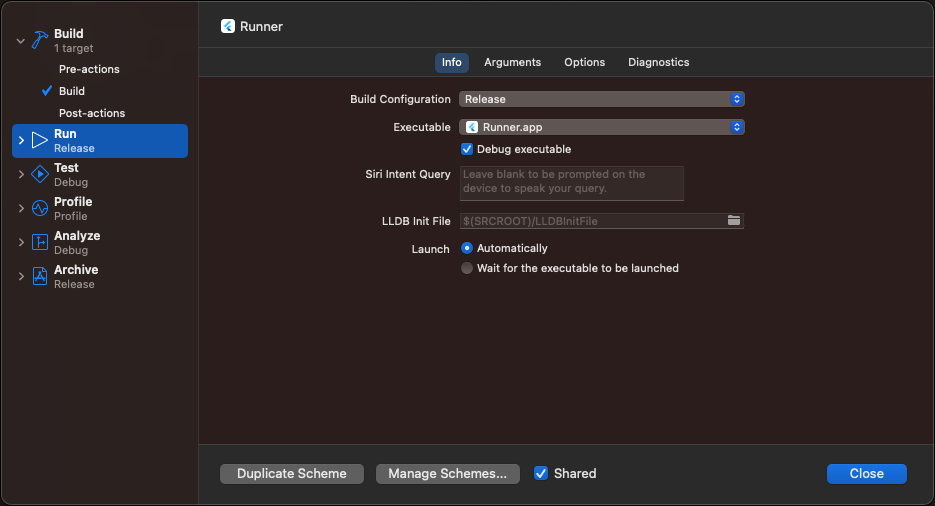Toggle the Shared checkbox

pos(541,473)
